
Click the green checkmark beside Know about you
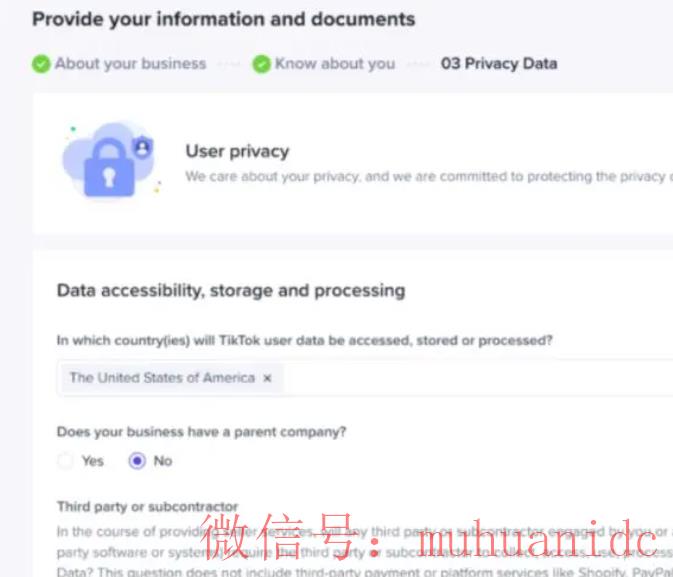click(261, 64)
